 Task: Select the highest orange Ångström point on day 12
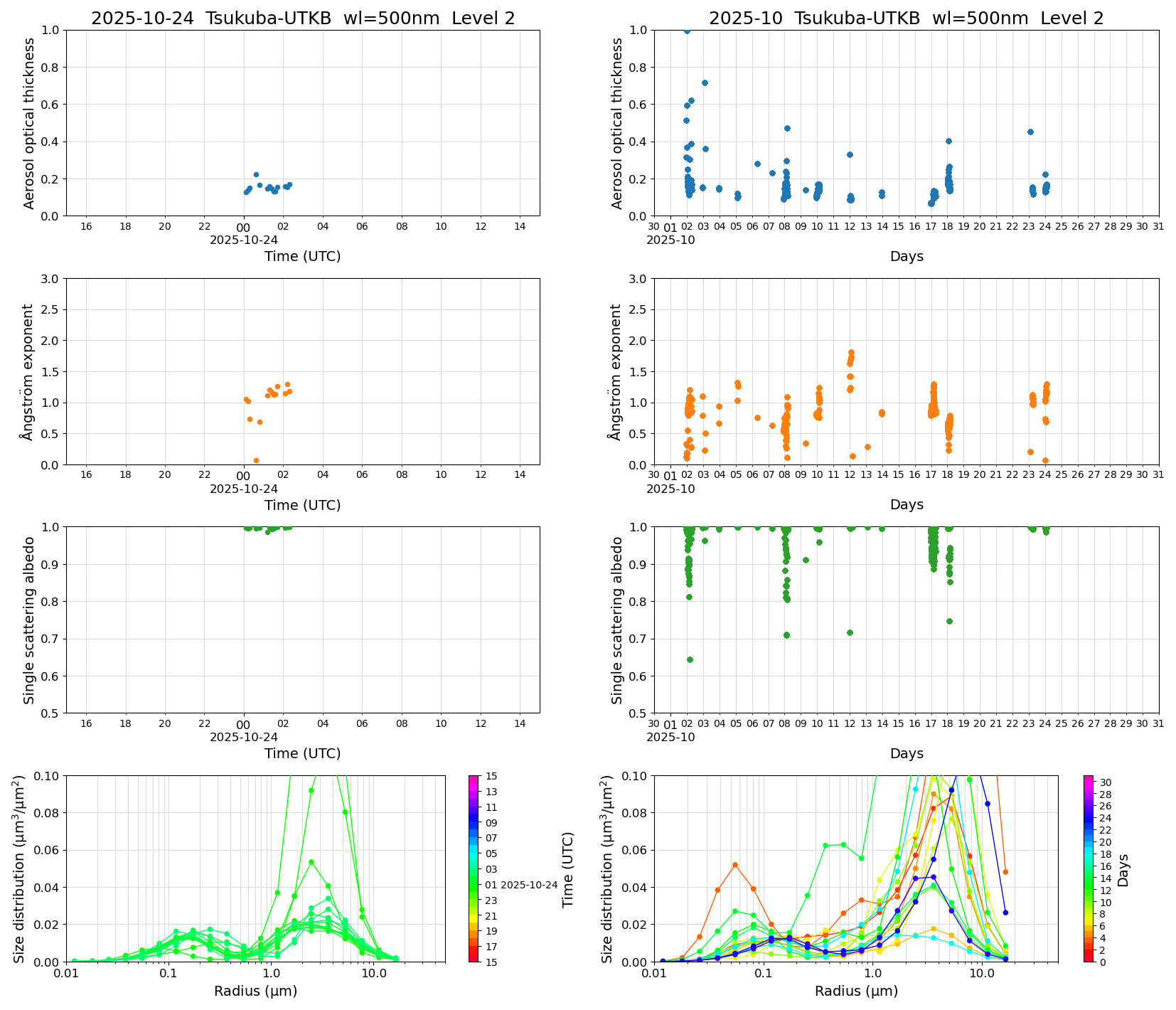851,352
